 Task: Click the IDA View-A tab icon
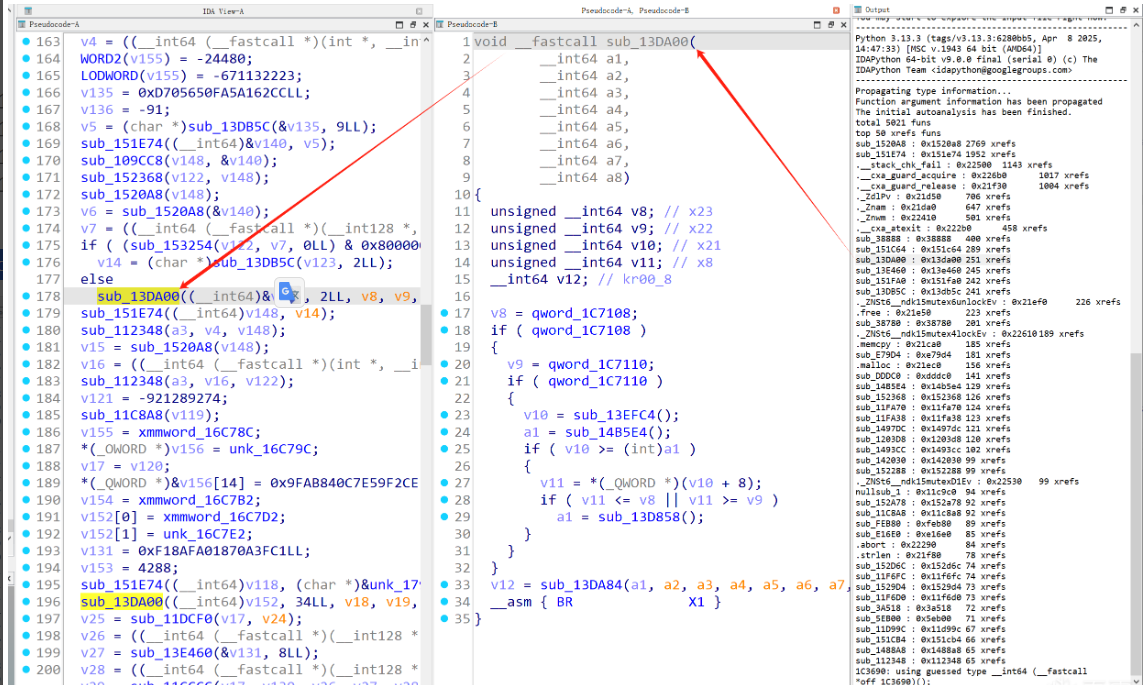pyautogui.click(x=28, y=11)
